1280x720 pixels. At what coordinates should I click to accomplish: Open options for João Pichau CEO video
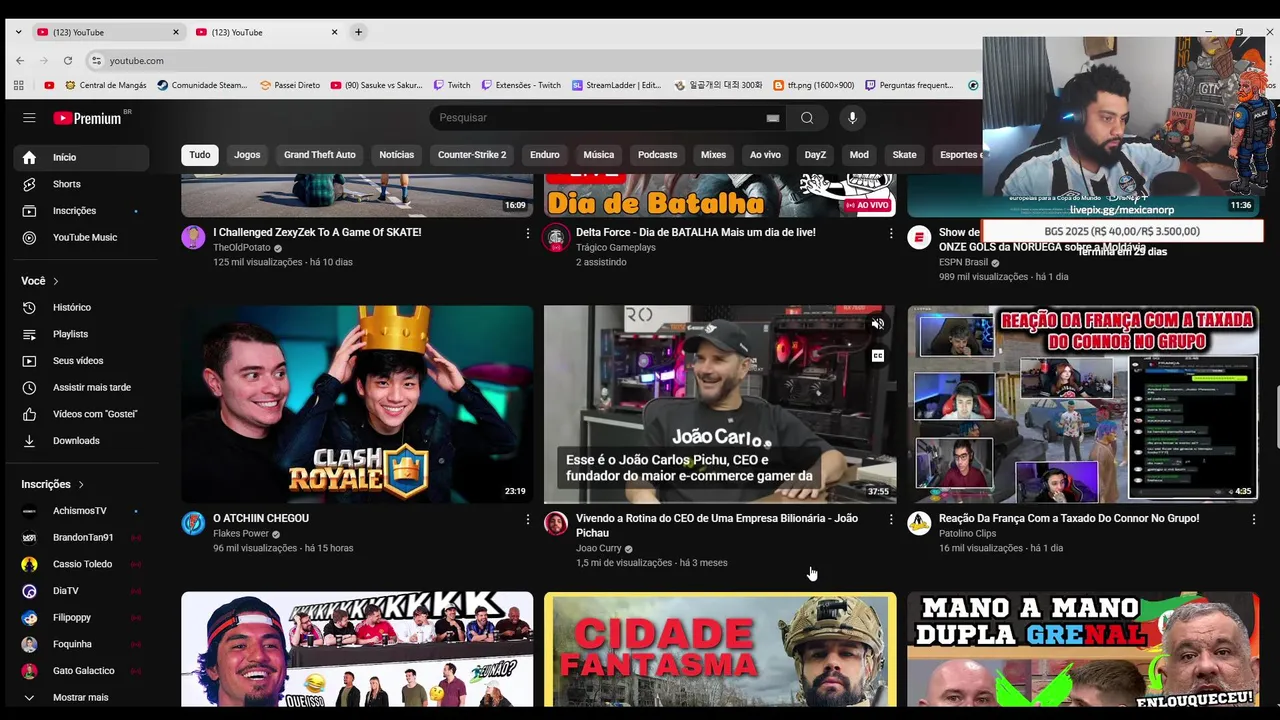pos(891,519)
